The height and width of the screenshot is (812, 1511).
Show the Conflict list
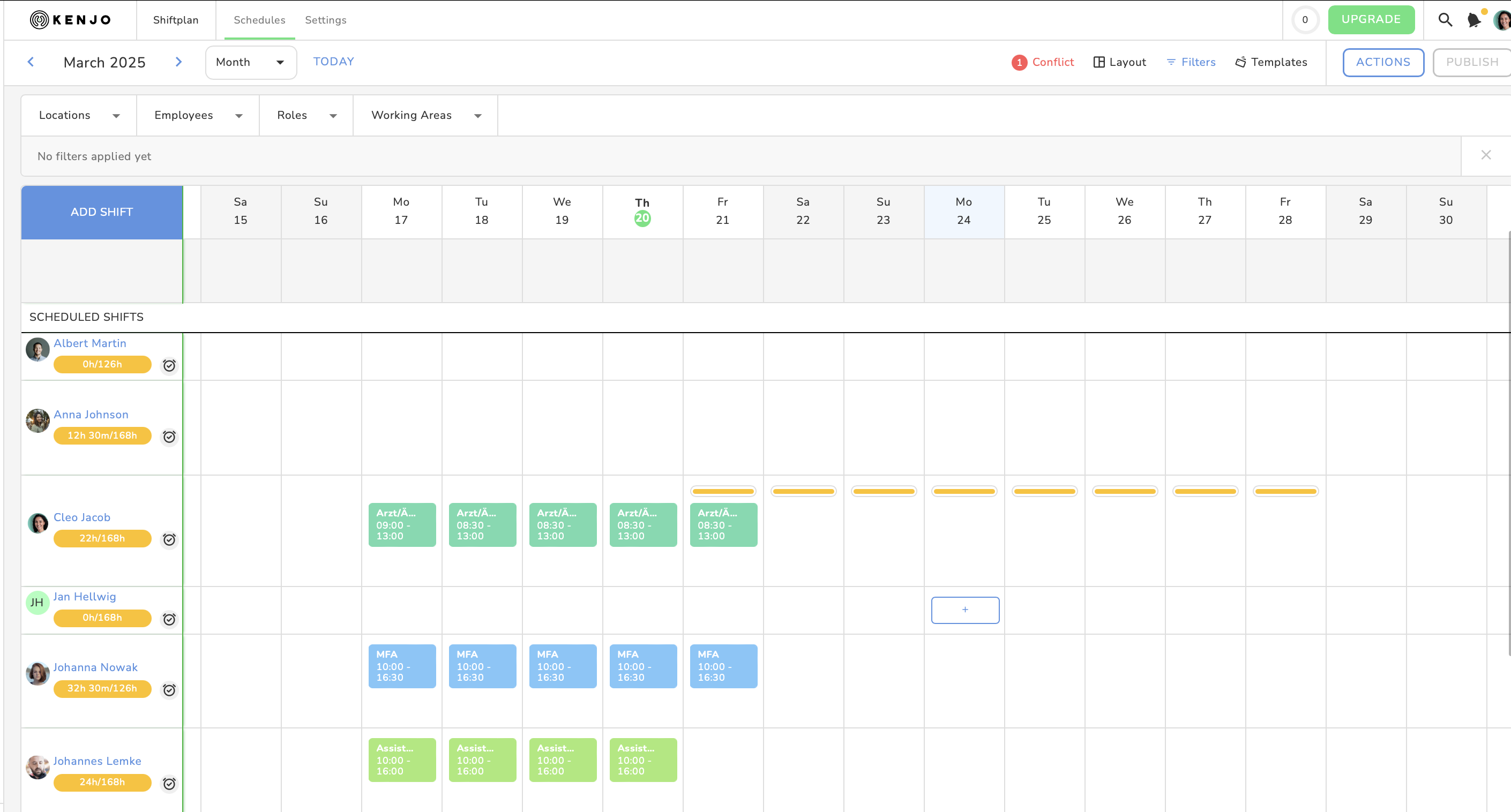1043,62
